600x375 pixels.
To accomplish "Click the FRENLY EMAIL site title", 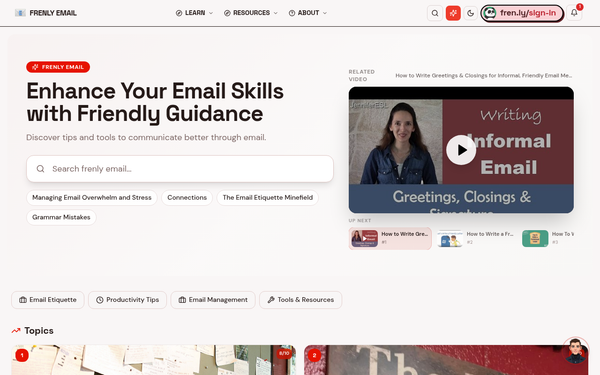I will tap(53, 13).
